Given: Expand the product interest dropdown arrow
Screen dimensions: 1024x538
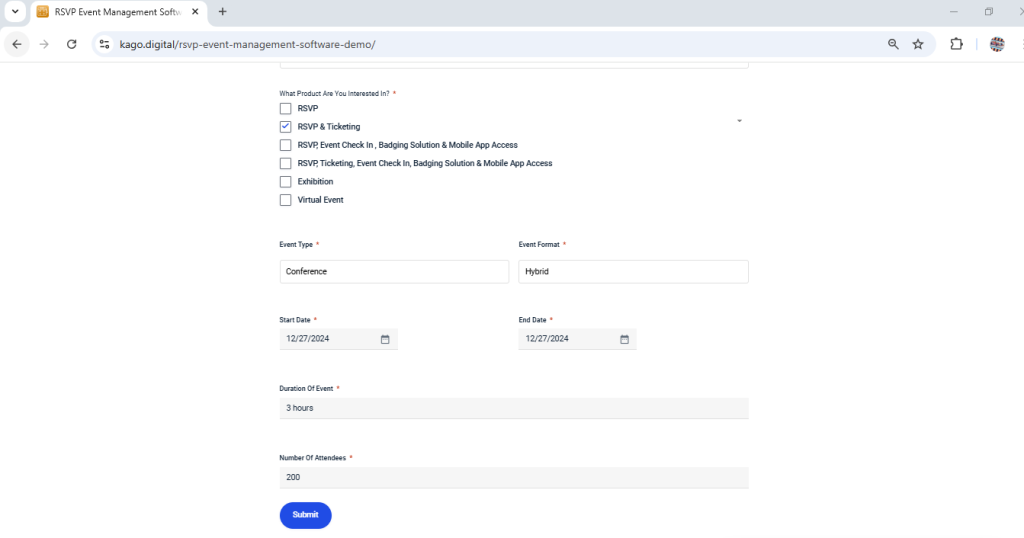Looking at the screenshot, I should click(x=739, y=120).
